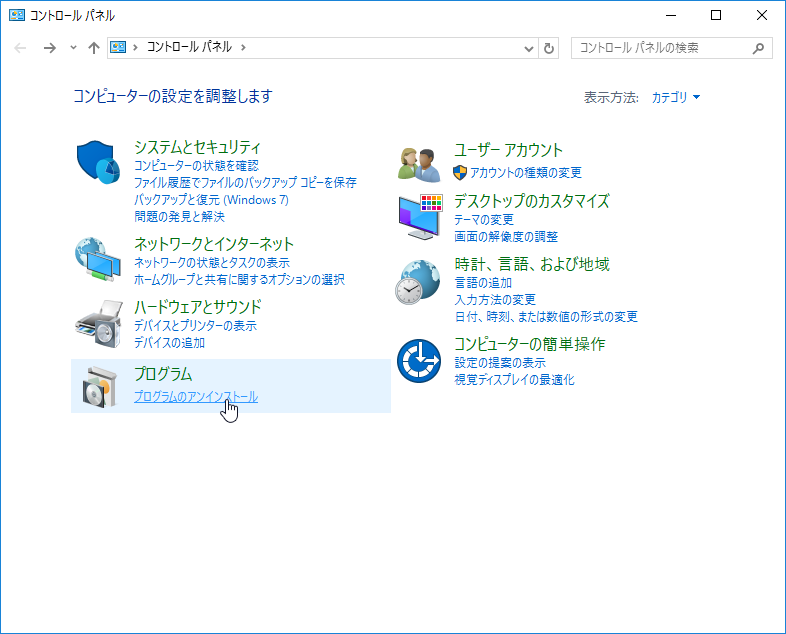This screenshot has width=786, height=634.
Task: Open デバイスとプリンターの表示 link
Action: click(195, 326)
